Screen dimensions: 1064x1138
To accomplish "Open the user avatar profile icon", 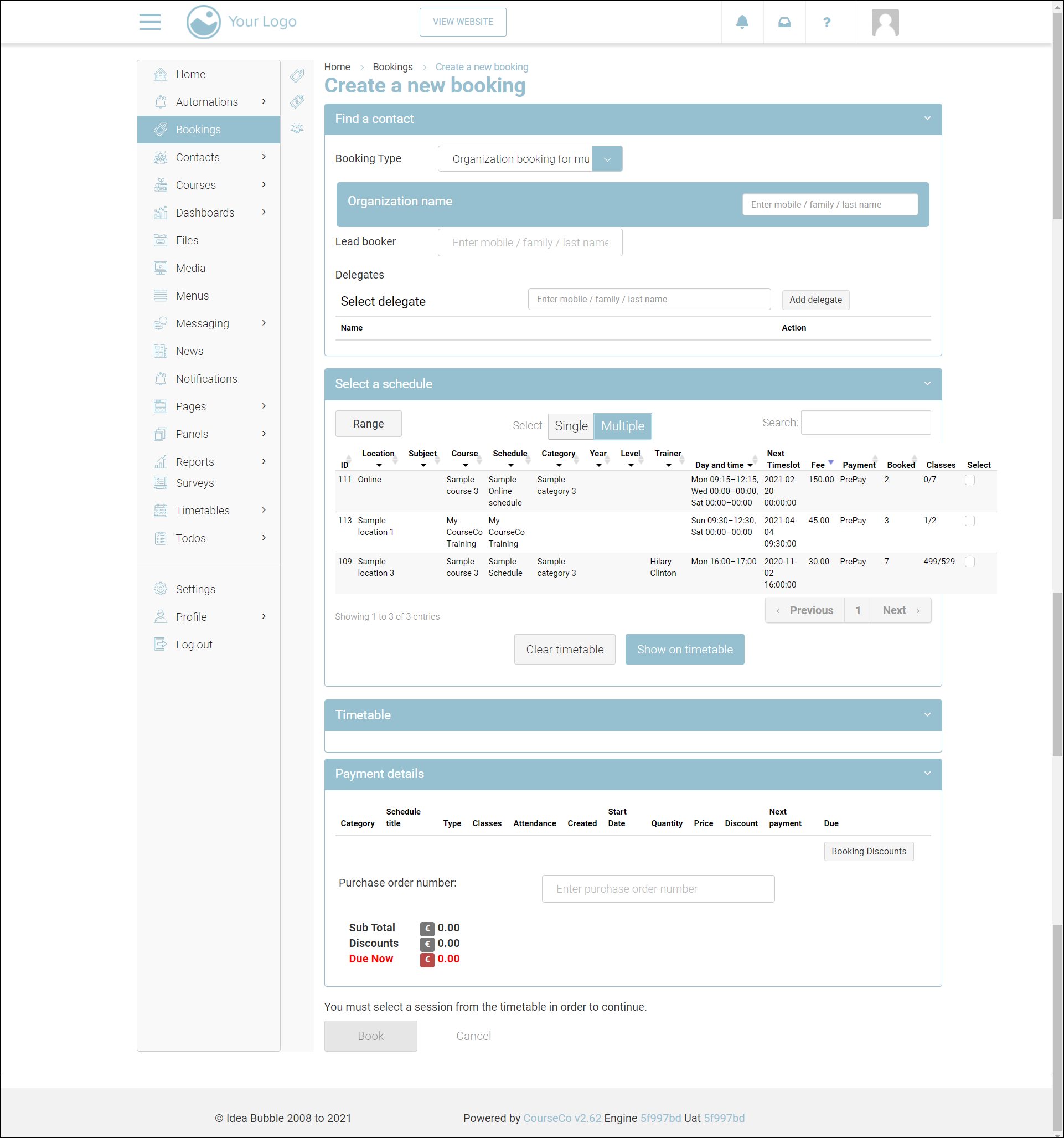I will 885,22.
